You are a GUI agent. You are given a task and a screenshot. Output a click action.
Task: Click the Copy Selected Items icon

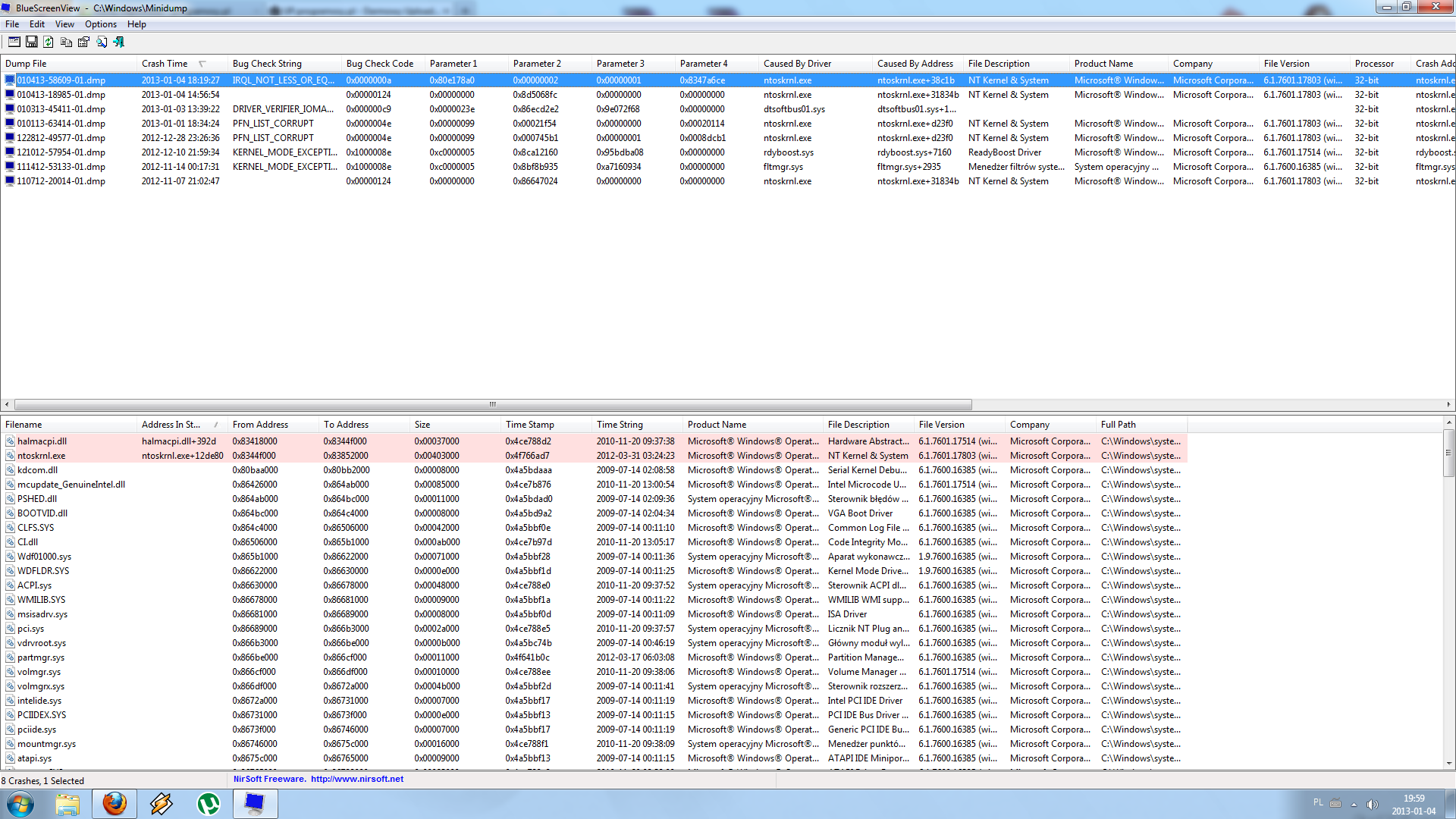(66, 42)
